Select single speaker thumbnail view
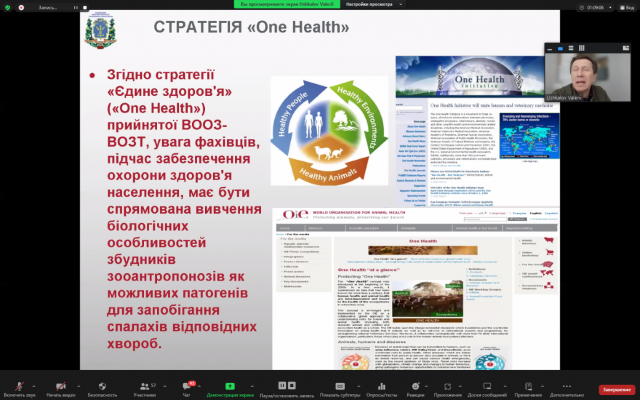The image size is (640, 400). pyautogui.click(x=560, y=48)
